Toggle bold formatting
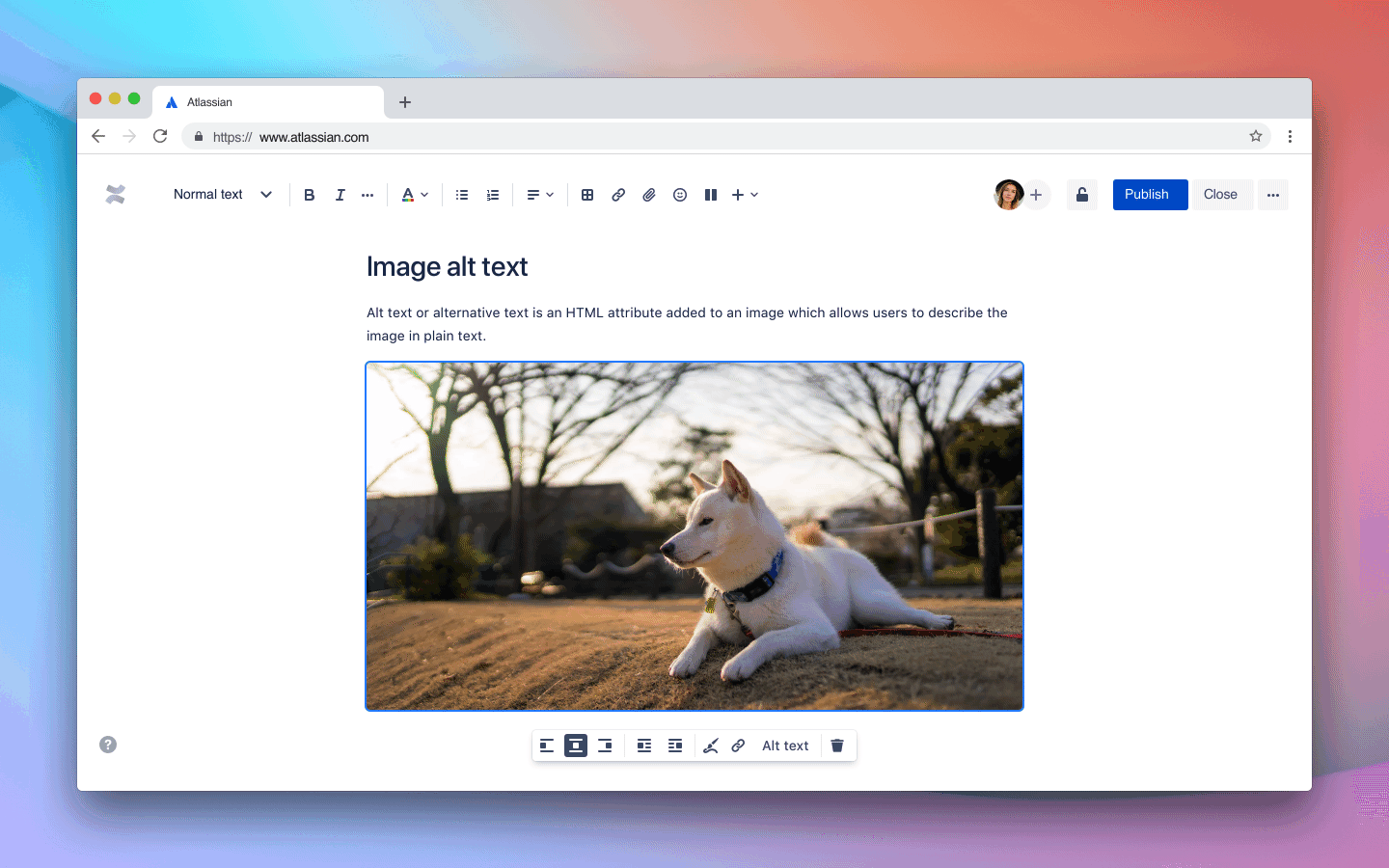This screenshot has height=868, width=1389. pyautogui.click(x=310, y=195)
